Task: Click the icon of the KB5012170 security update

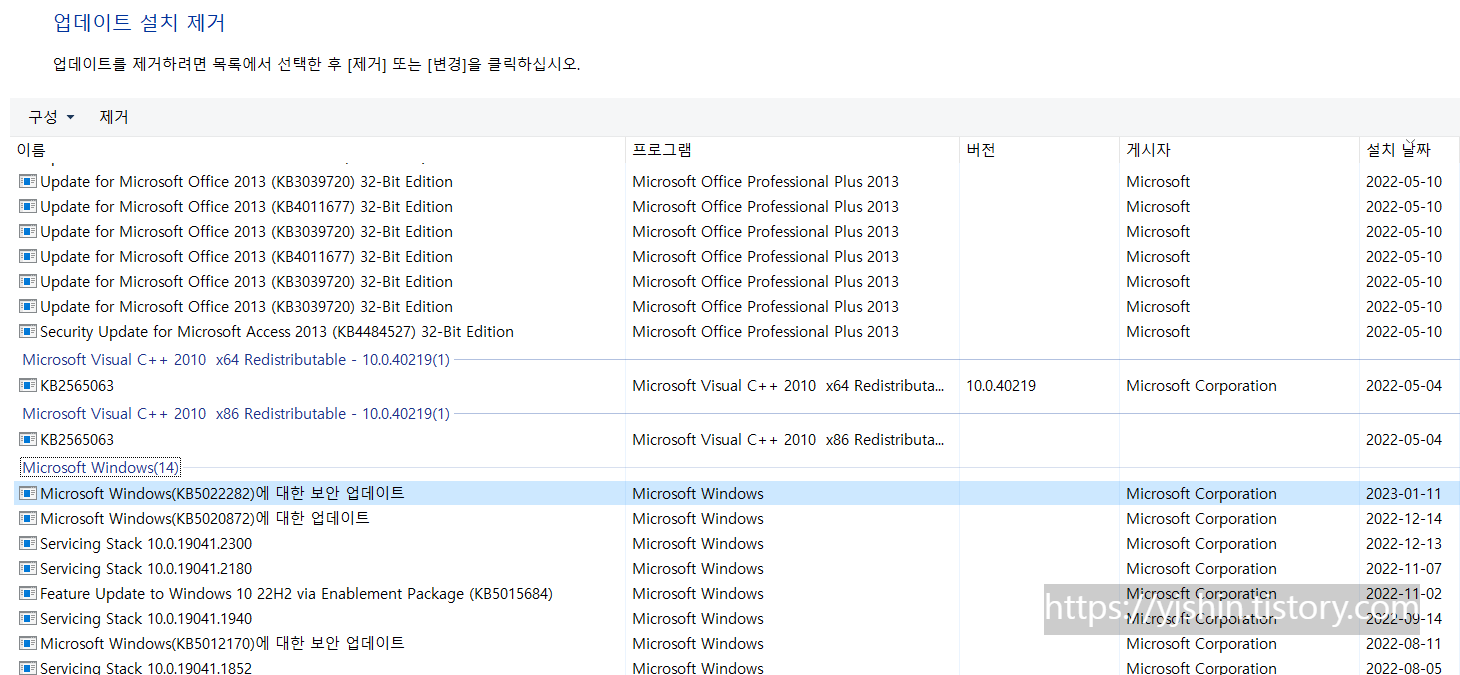Action: click(28, 644)
